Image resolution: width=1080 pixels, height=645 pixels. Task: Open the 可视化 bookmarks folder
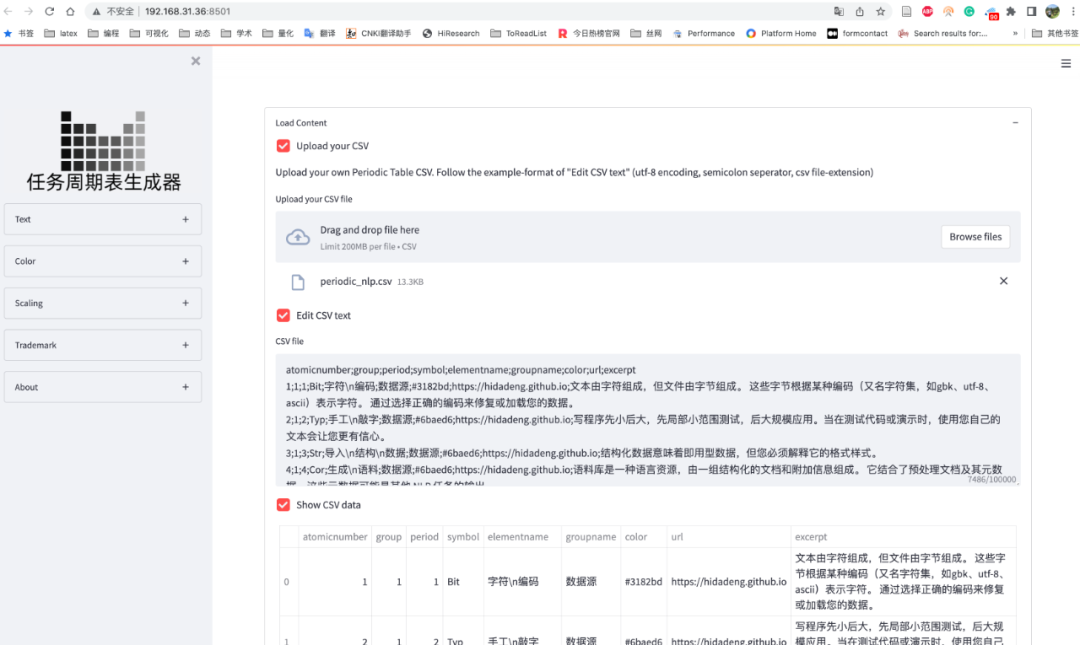click(x=149, y=33)
